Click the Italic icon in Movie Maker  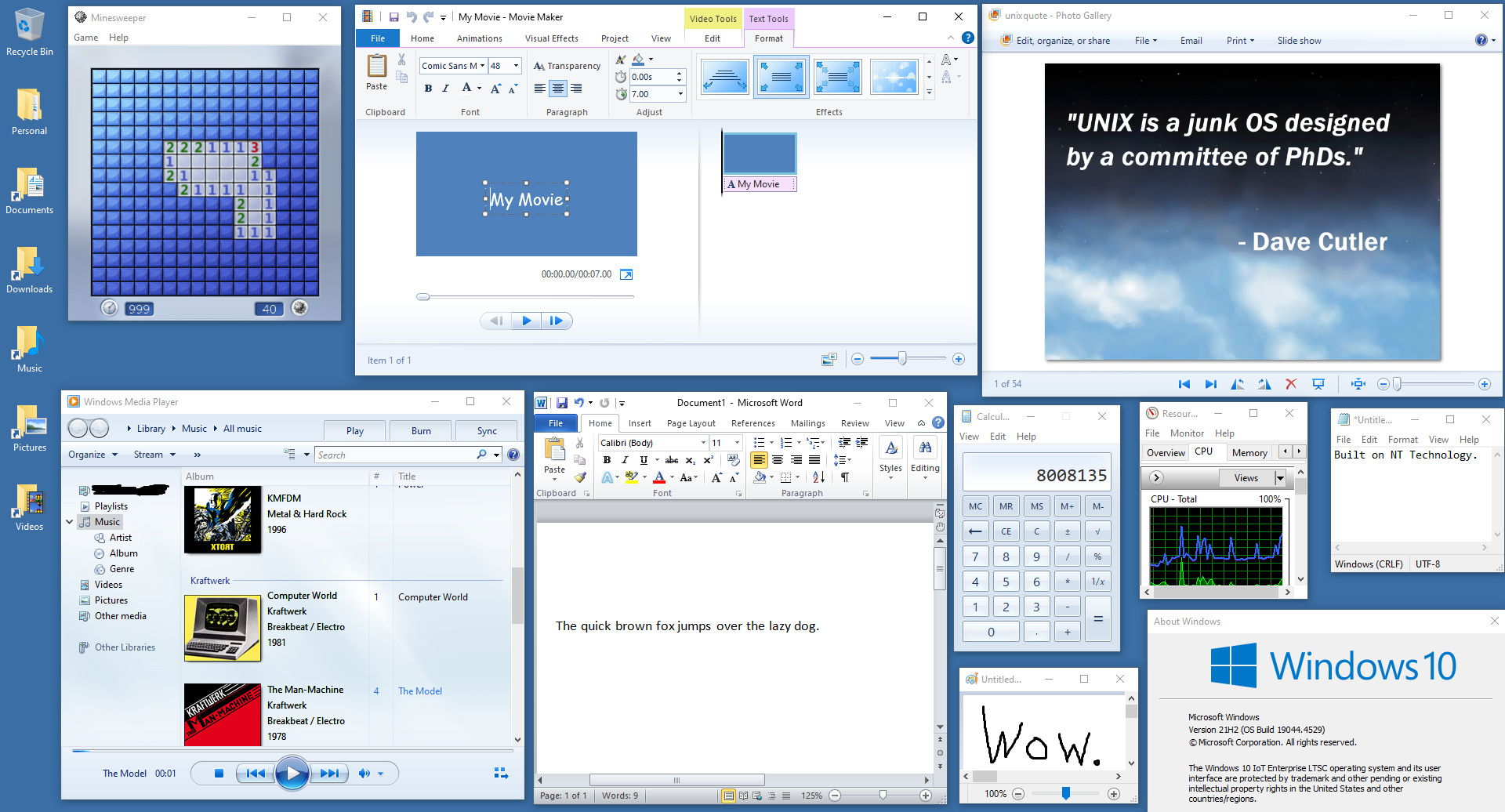click(x=445, y=89)
